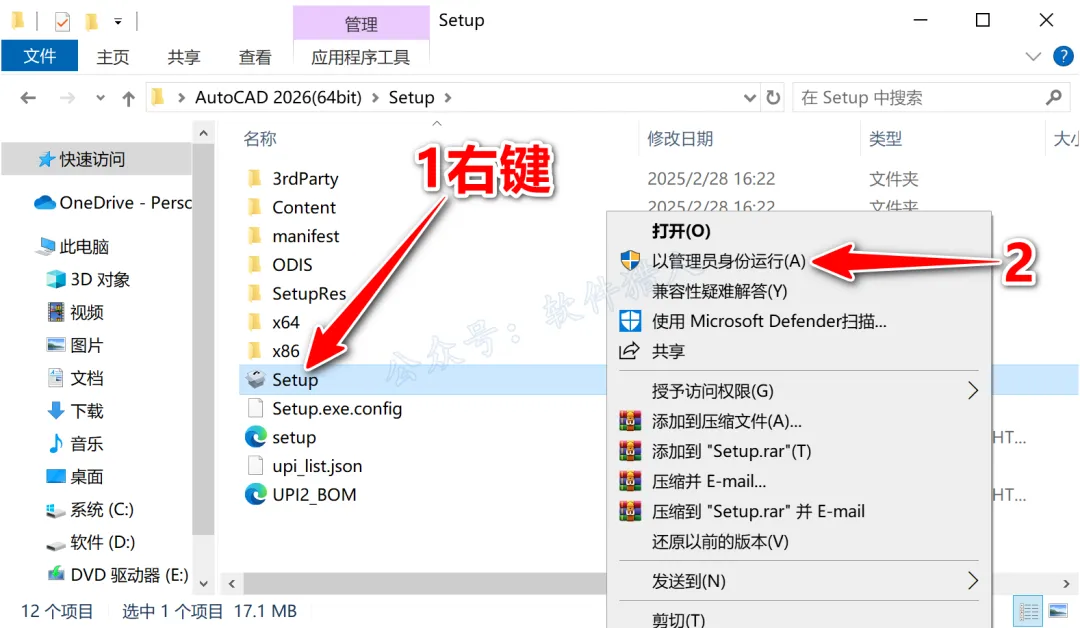
Task: Click the Quick Access toolbar properties checkmark icon
Action: [62, 22]
